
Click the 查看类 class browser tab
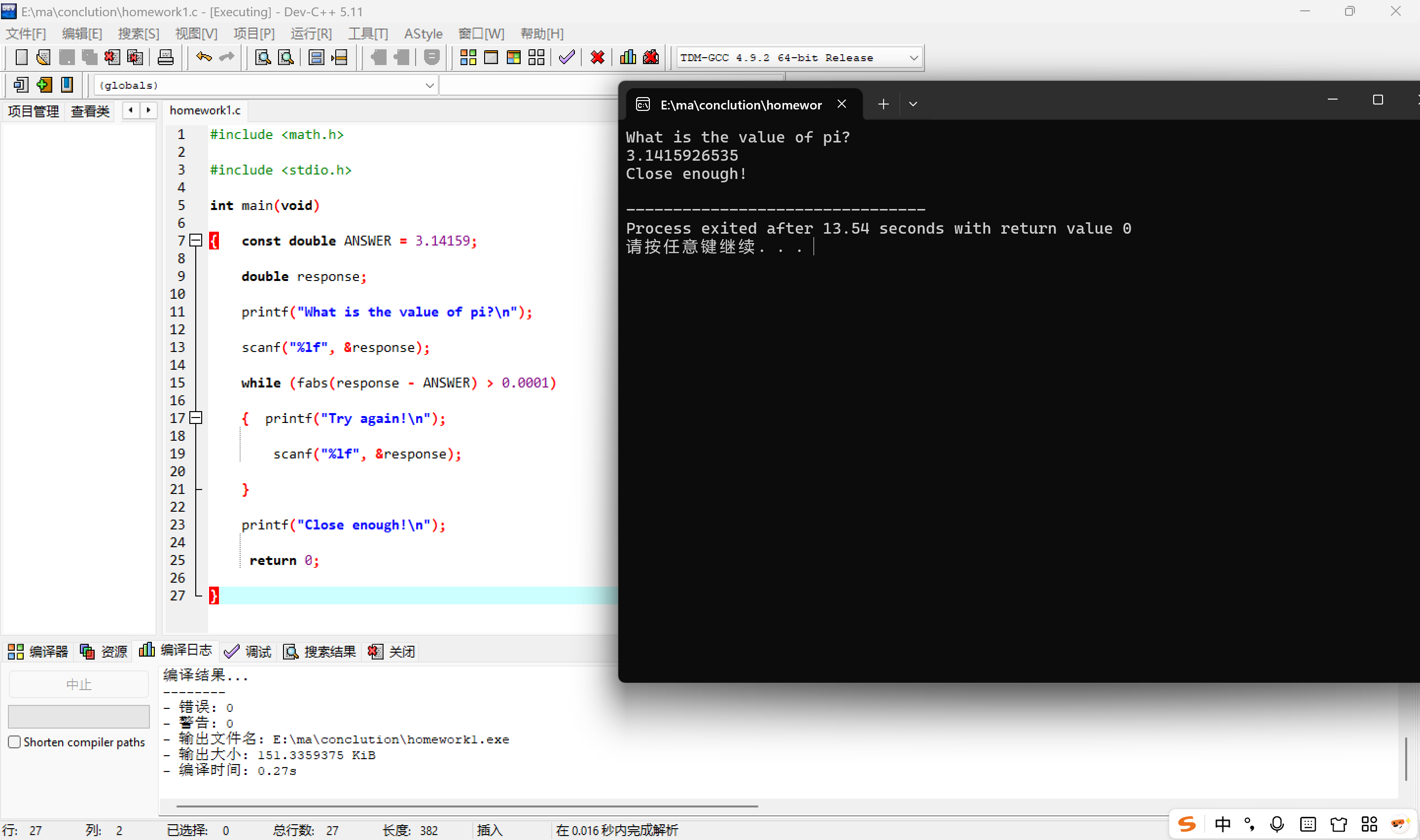click(90, 111)
